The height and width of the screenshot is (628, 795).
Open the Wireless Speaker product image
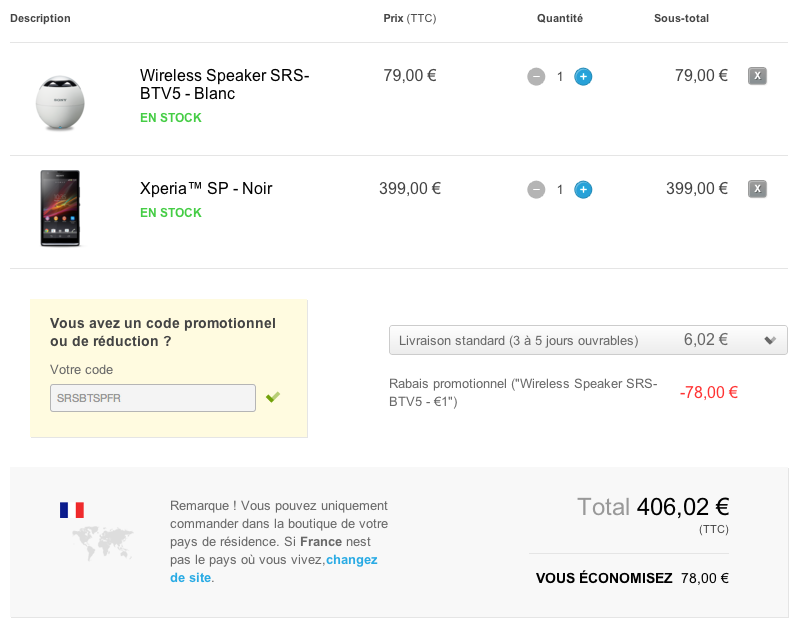[x=60, y=103]
